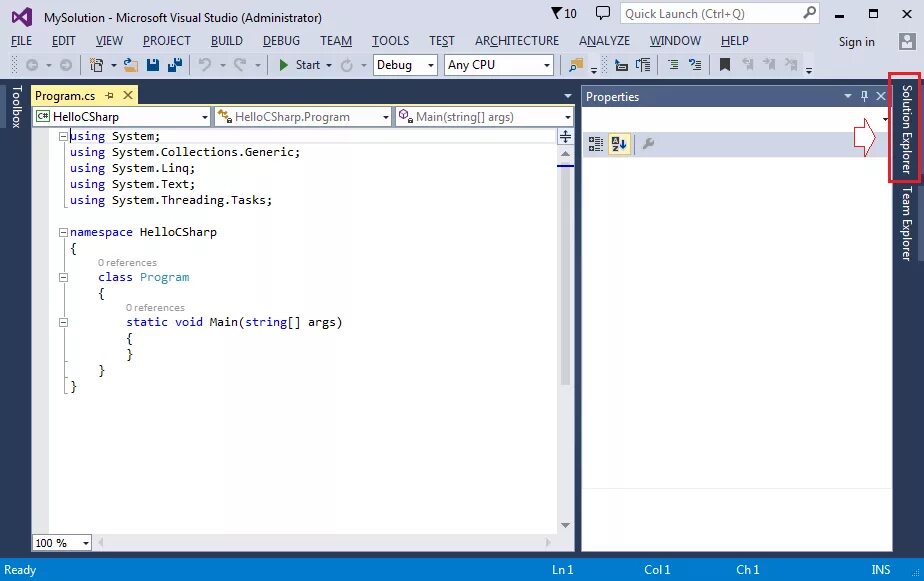
Task: Click the Navigate Backward arrow icon
Action: 32,65
